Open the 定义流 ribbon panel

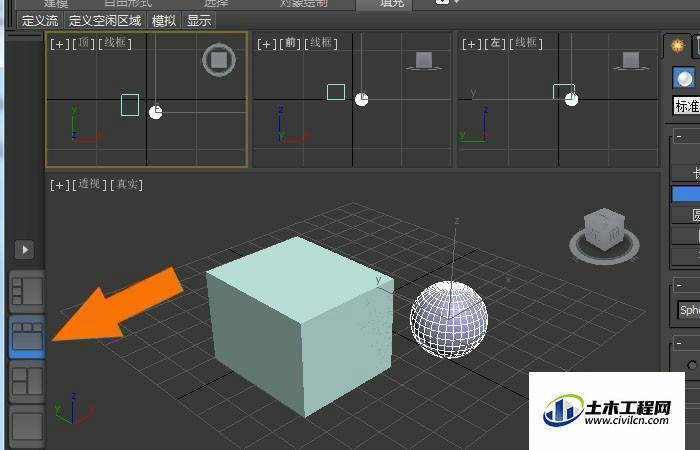tap(40, 21)
